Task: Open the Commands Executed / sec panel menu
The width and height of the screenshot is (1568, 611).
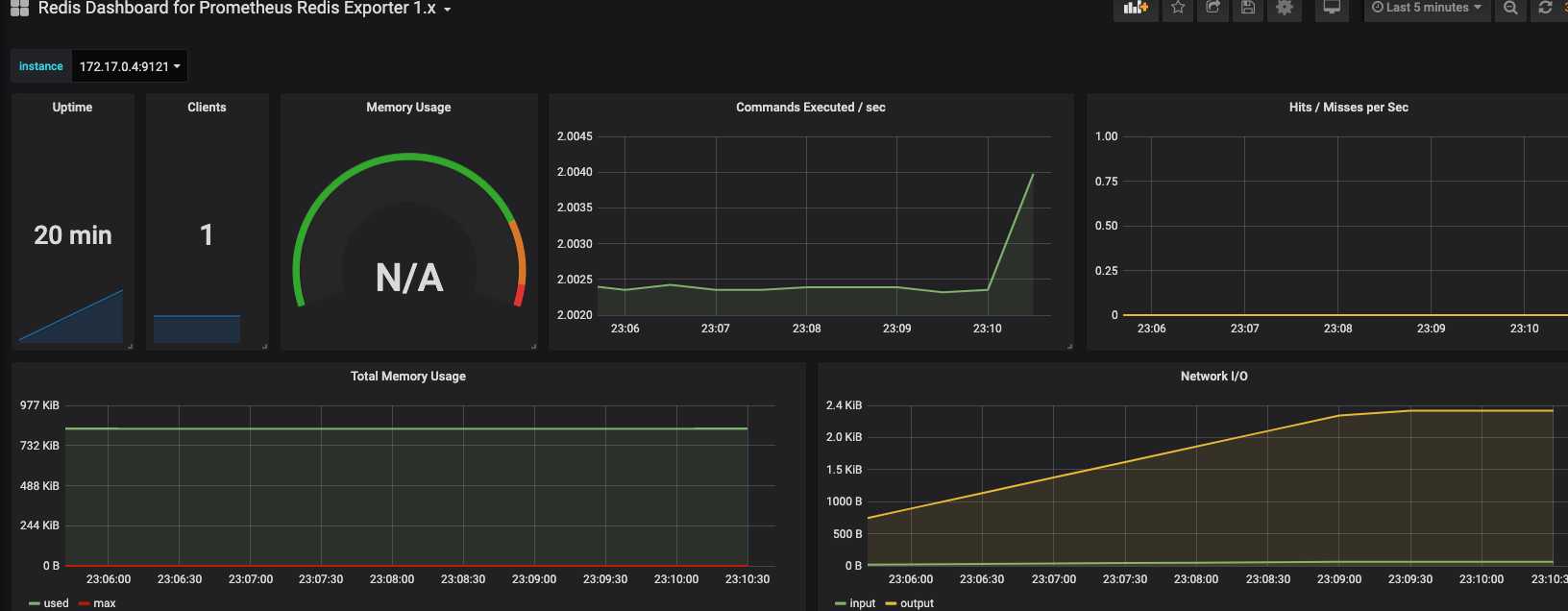Action: point(811,108)
